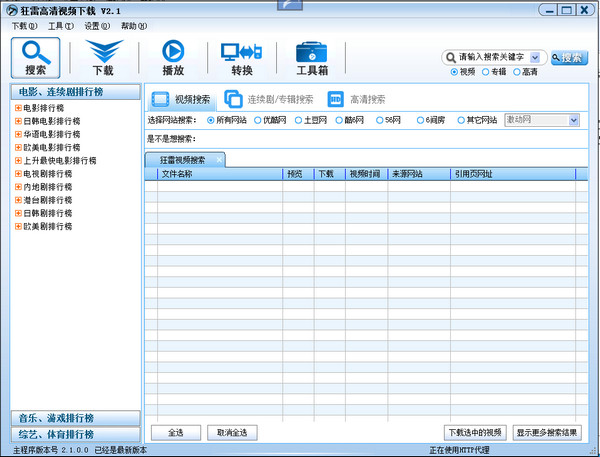Expand the 港台剧排行榜 tree node

(18, 200)
